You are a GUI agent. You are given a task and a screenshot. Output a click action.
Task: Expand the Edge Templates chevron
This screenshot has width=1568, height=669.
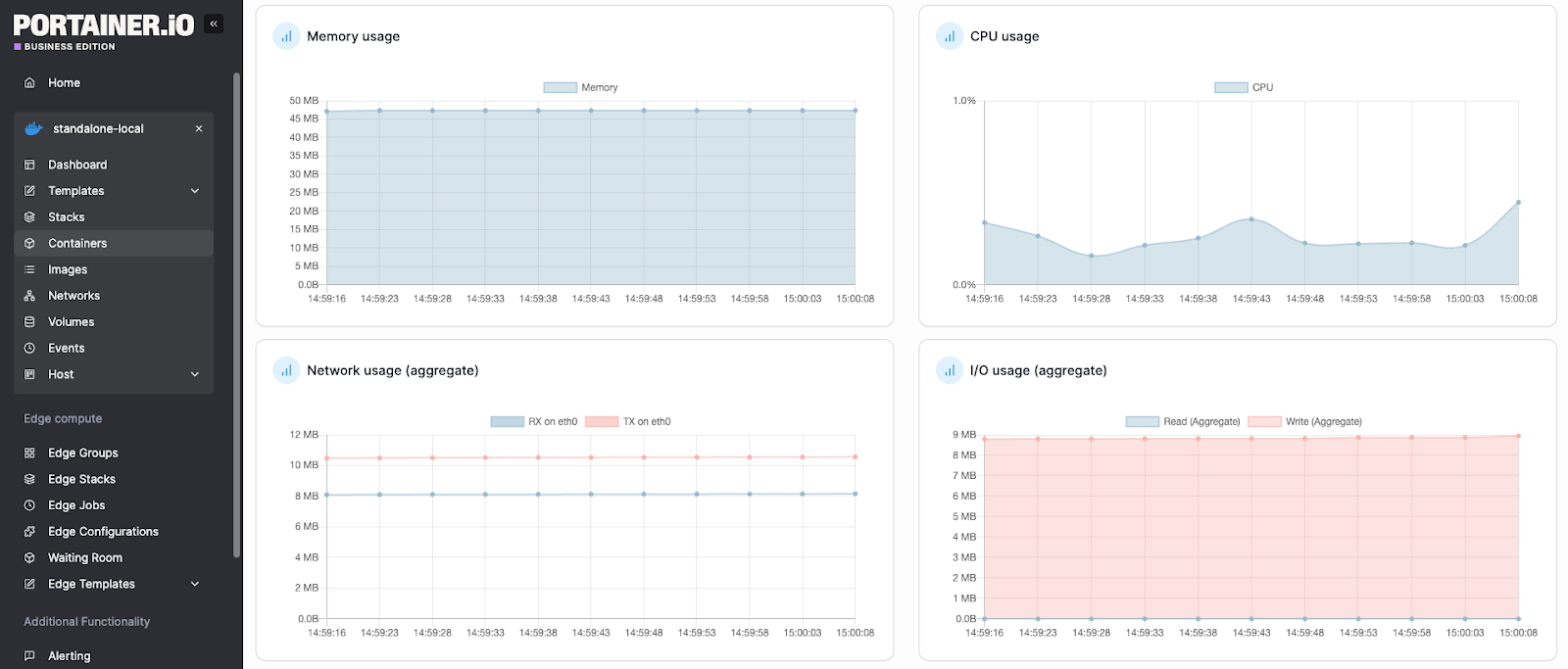pos(195,584)
